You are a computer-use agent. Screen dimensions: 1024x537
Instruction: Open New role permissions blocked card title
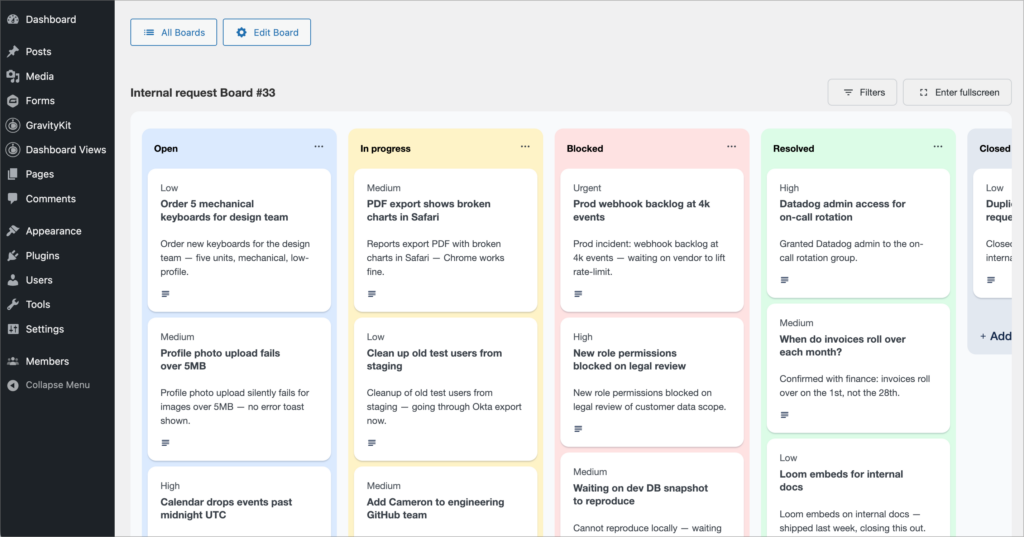pos(630,359)
